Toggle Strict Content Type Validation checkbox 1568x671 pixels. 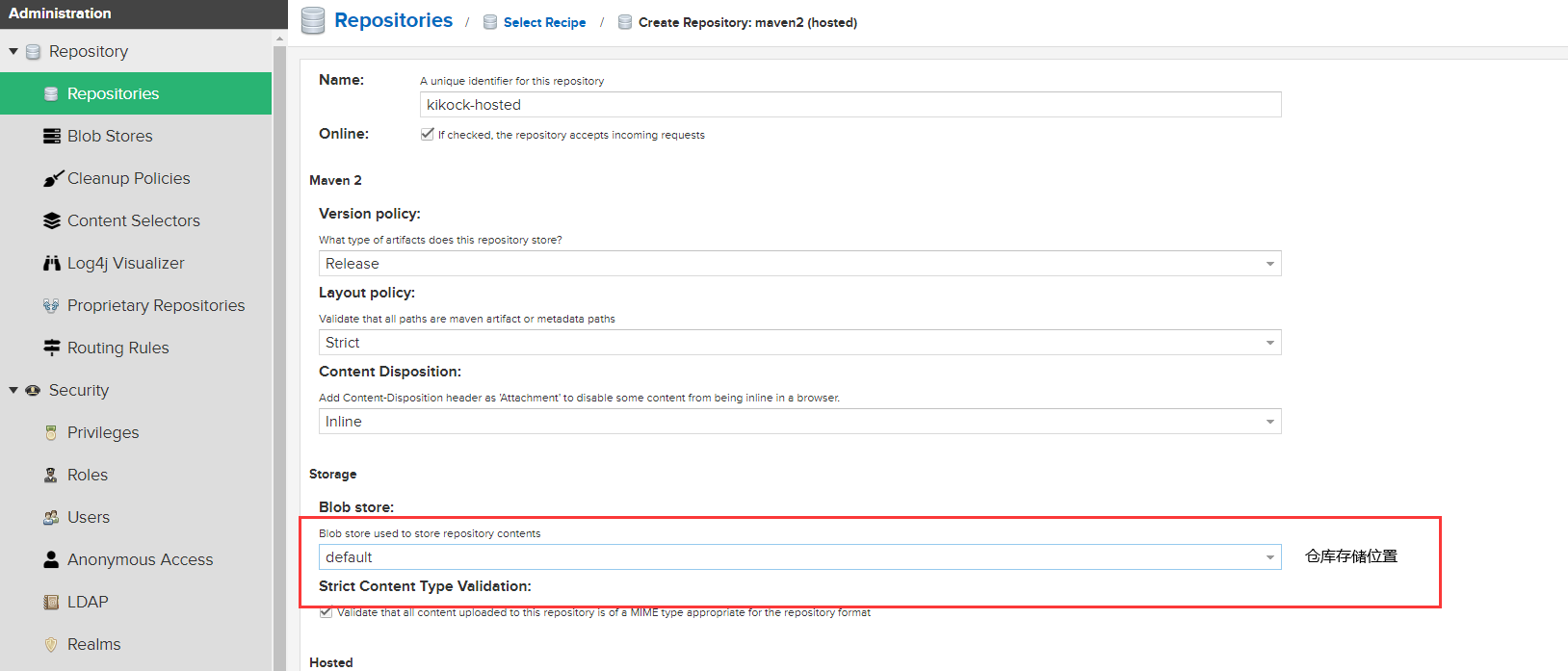327,611
